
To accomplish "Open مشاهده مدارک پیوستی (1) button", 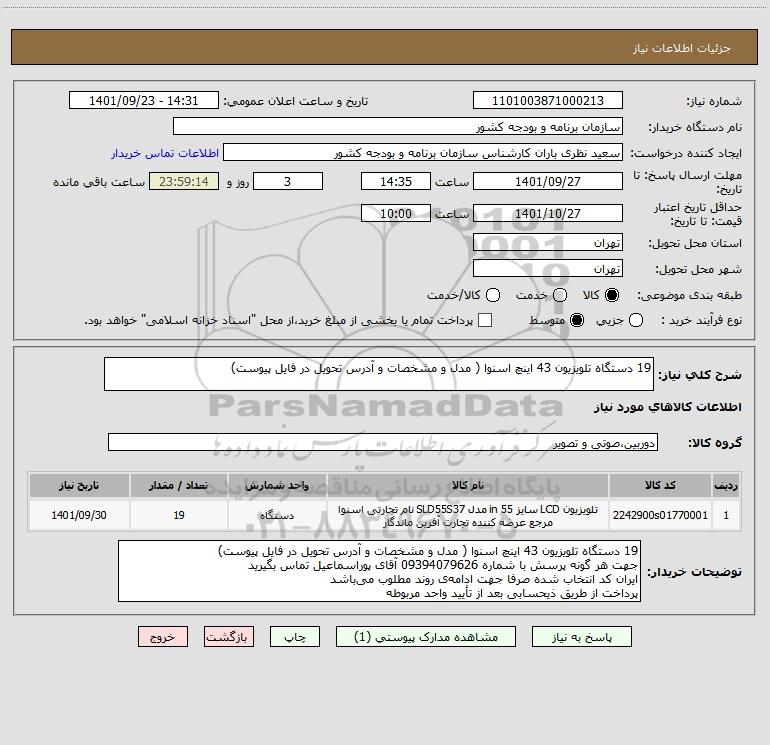I will coord(426,637).
